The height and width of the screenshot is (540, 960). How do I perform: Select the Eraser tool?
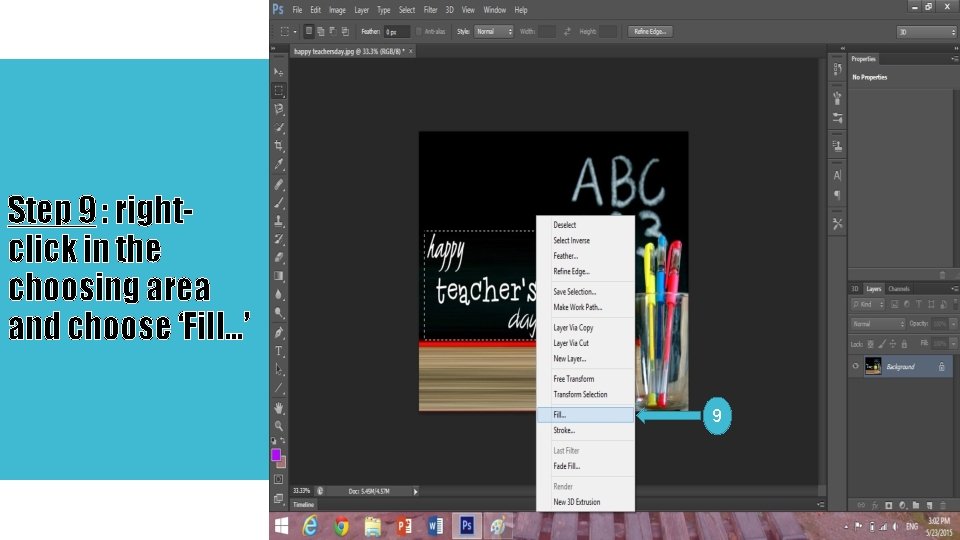[x=279, y=257]
